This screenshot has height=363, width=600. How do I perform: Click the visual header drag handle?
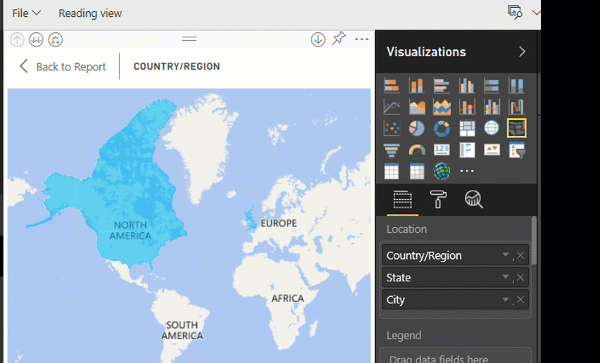pyautogui.click(x=189, y=39)
